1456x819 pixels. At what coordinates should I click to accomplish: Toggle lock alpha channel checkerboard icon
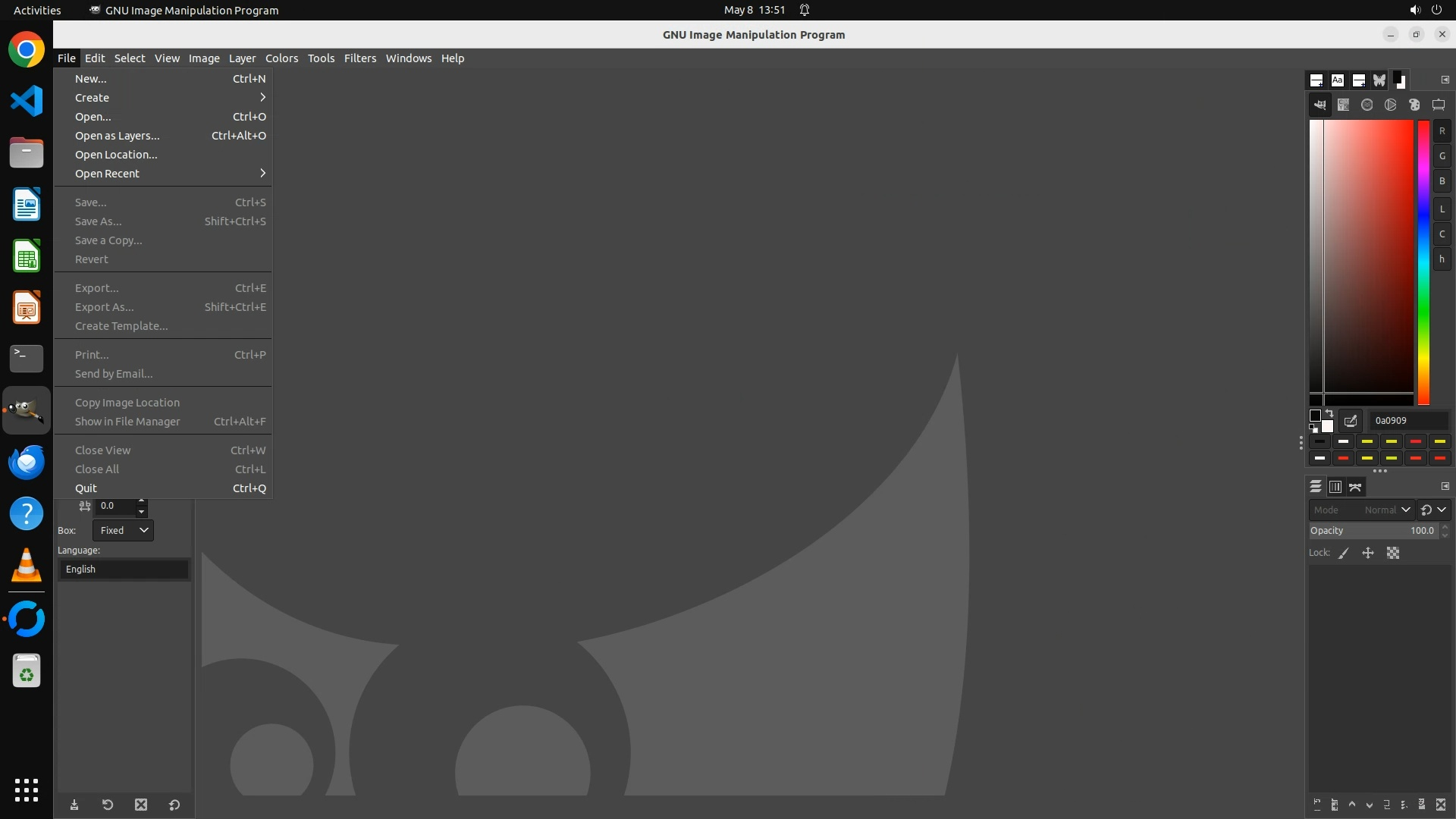click(1393, 554)
